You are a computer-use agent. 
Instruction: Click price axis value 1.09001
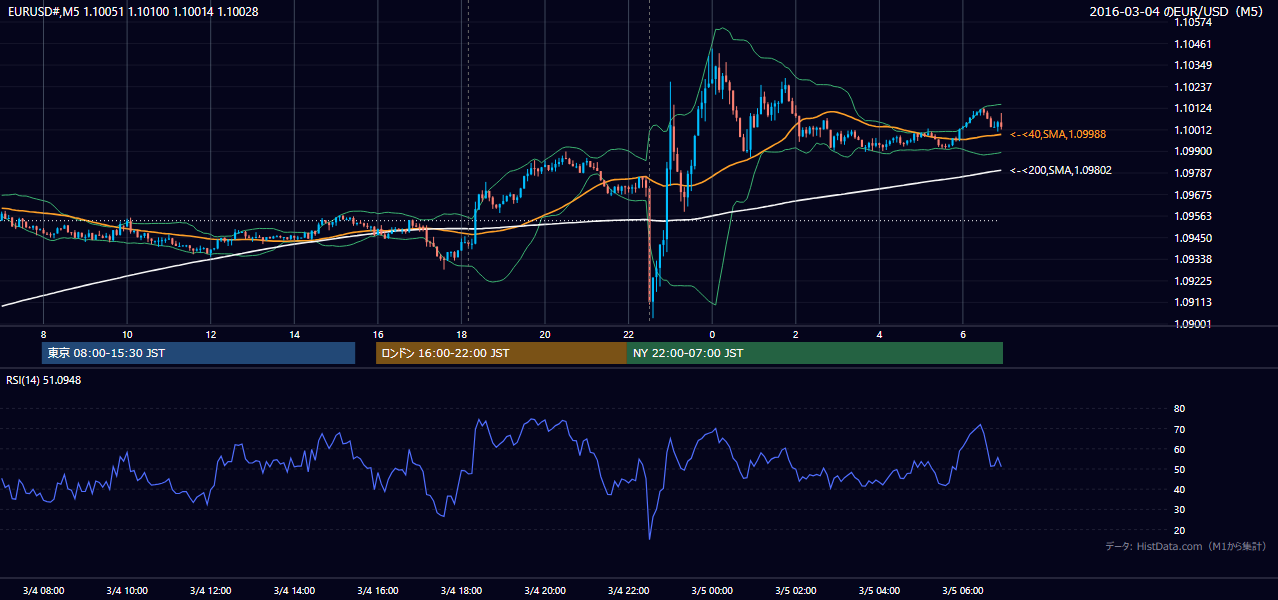click(1192, 324)
